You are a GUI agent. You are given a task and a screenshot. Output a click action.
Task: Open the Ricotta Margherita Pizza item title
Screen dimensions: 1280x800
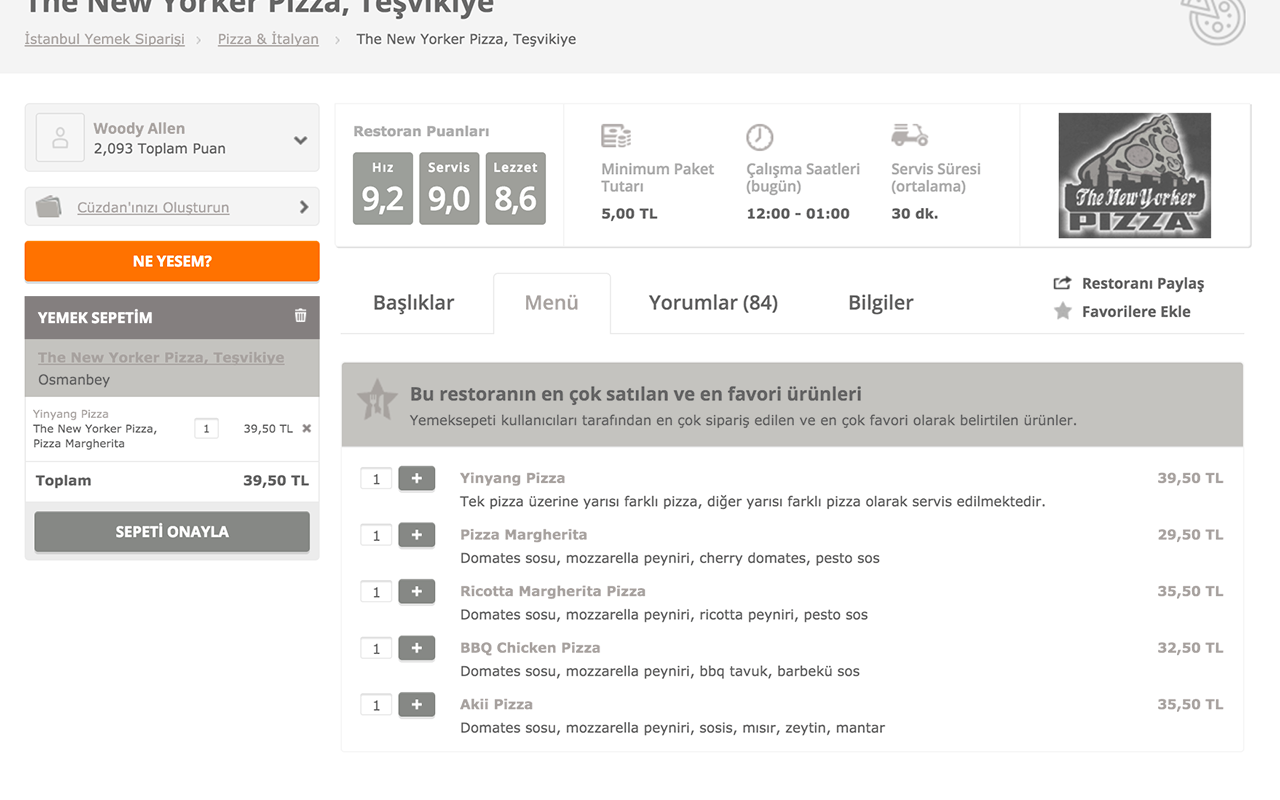553,591
